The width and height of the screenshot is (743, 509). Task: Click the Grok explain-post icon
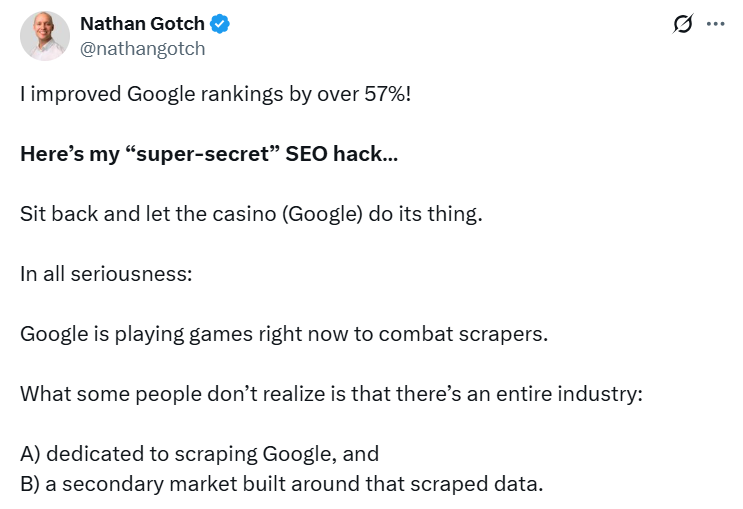click(x=683, y=25)
